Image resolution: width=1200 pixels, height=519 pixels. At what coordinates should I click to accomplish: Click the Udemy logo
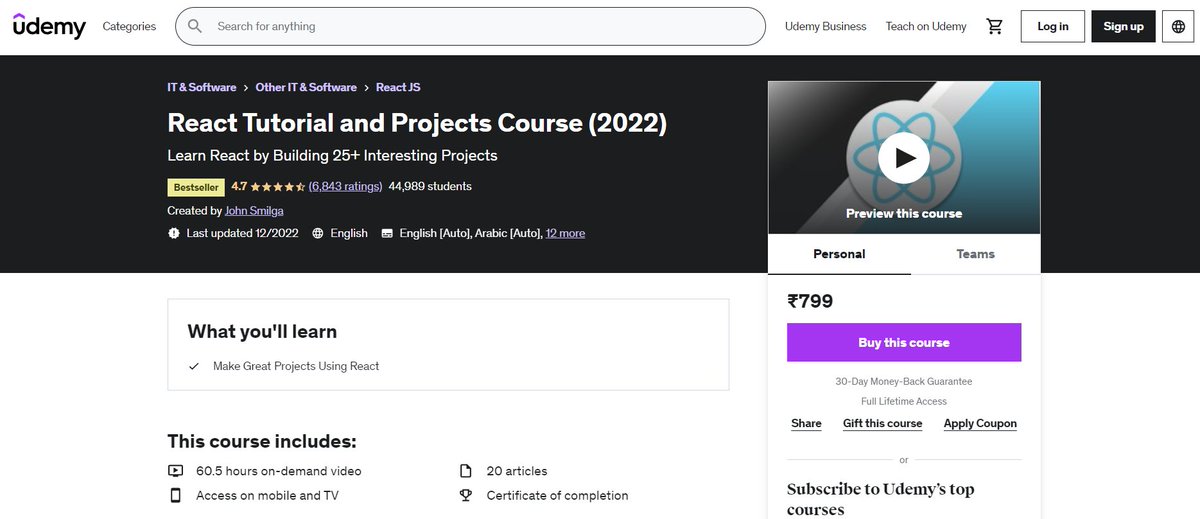pyautogui.click(x=49, y=26)
